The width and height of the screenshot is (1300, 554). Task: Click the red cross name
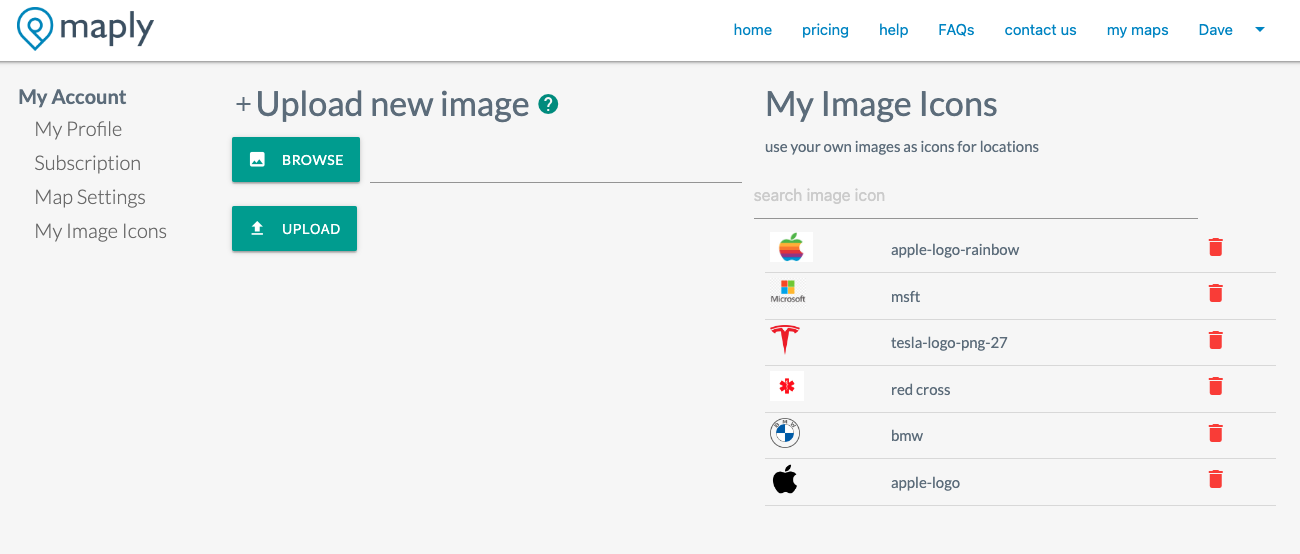point(921,390)
